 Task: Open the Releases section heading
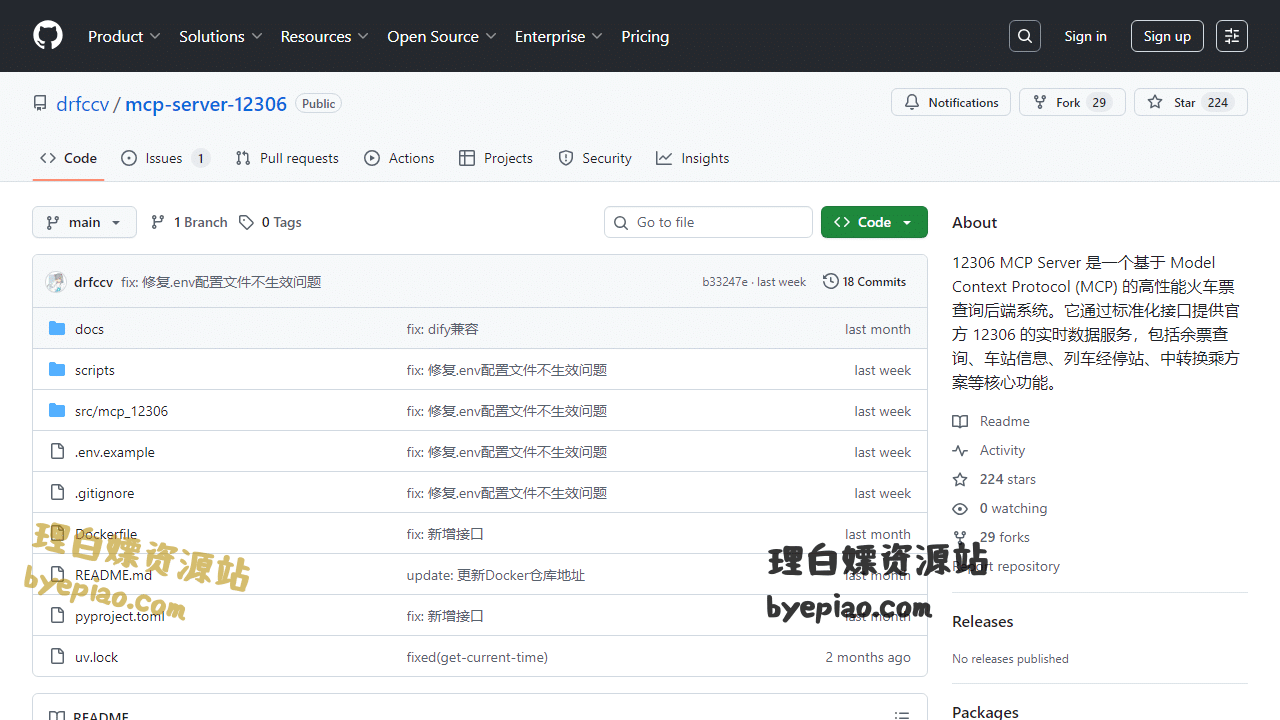tap(983, 621)
